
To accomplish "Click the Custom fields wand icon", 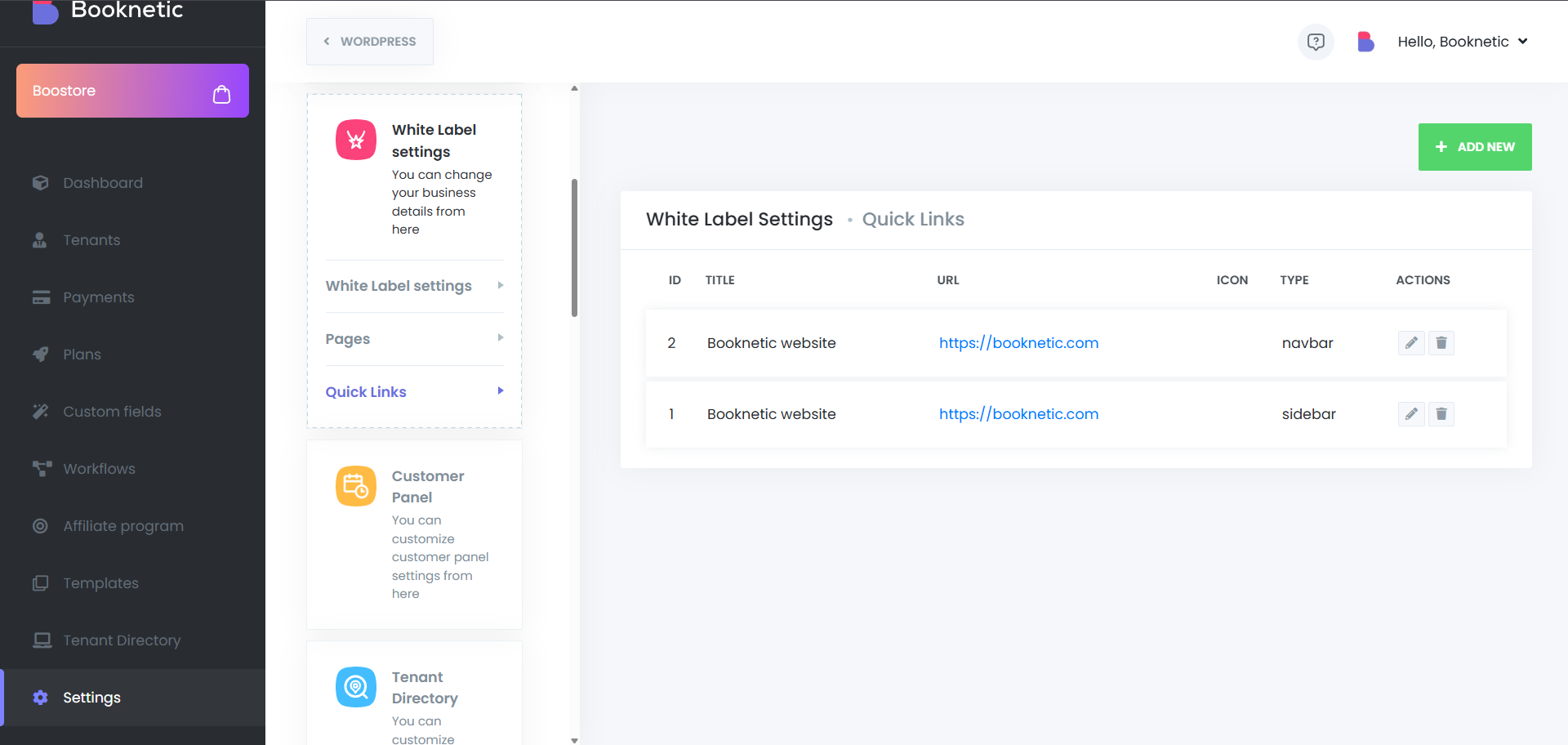I will pyautogui.click(x=40, y=412).
